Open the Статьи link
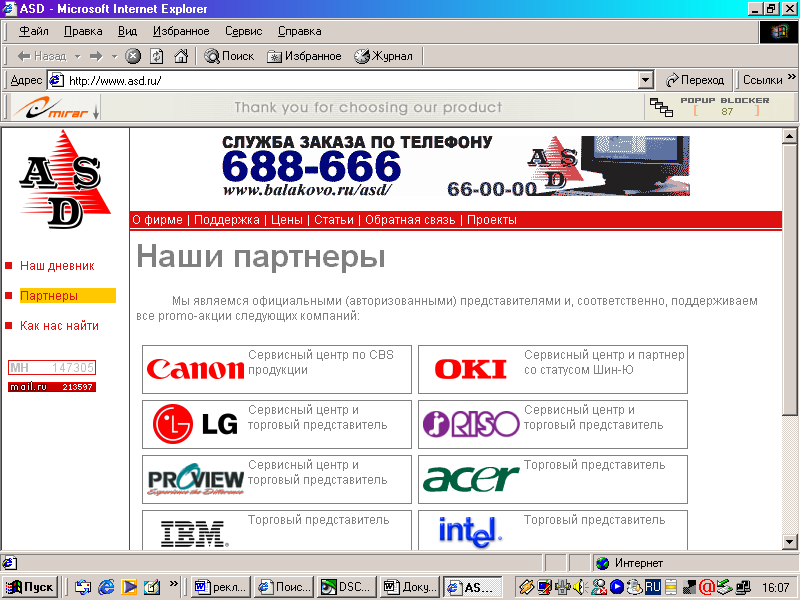The width and height of the screenshot is (800, 600). point(334,220)
